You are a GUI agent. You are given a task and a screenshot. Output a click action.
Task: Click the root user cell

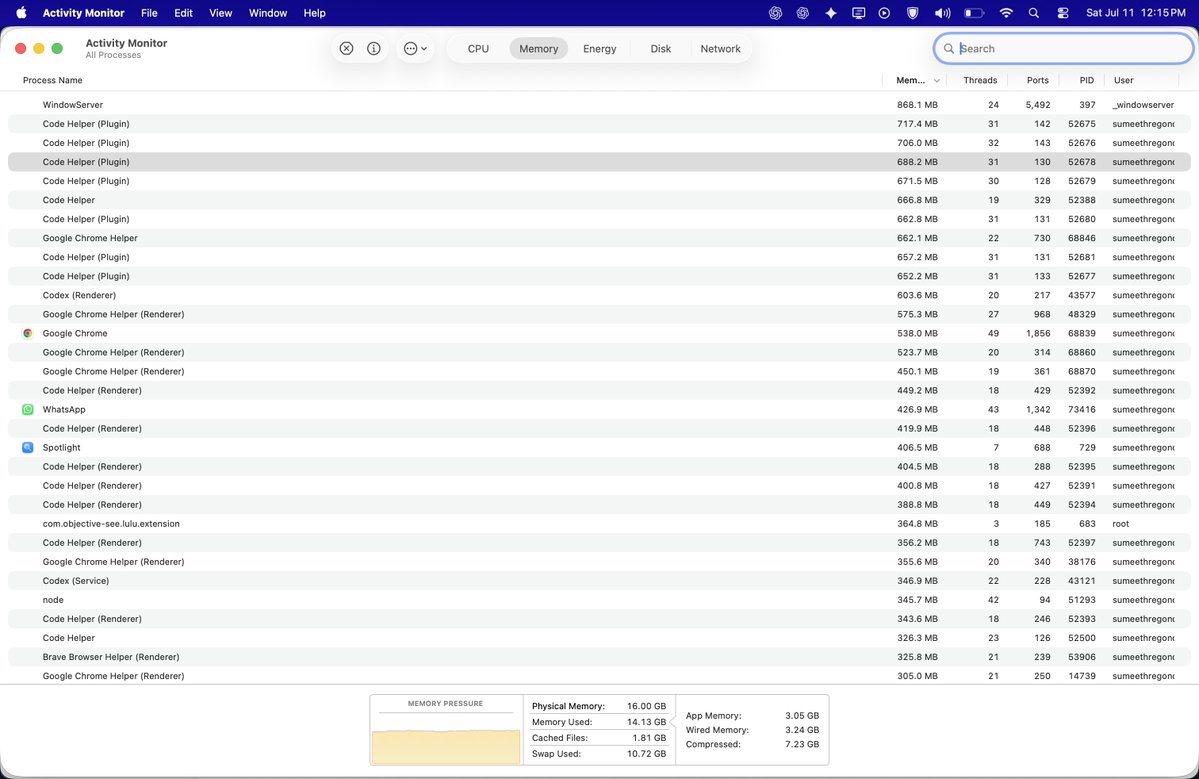pos(1120,524)
